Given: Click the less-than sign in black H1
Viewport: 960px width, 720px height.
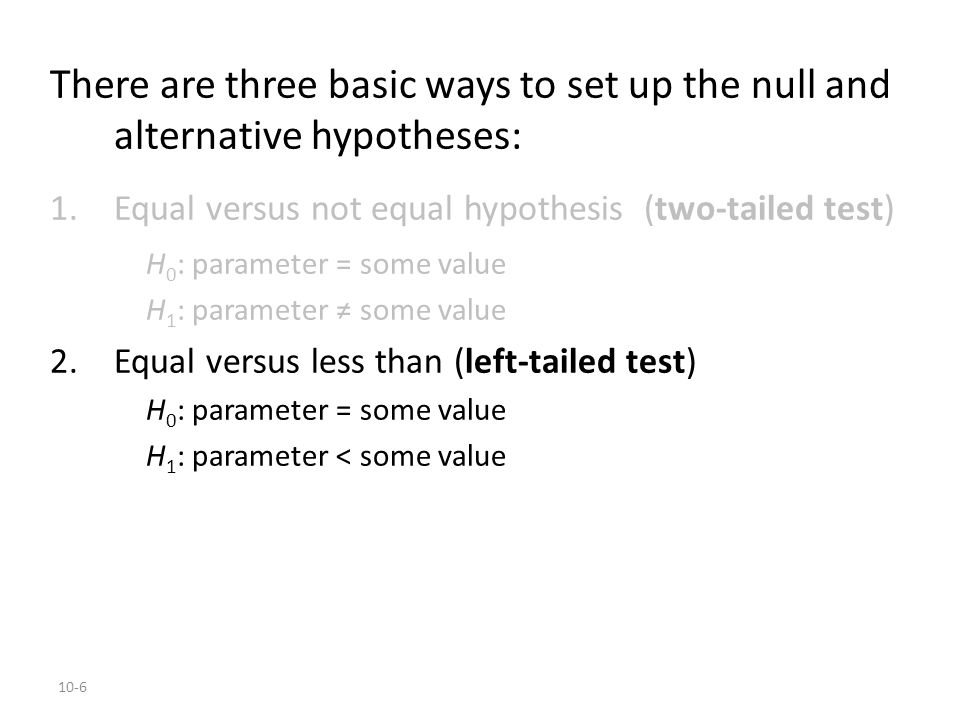Looking at the screenshot, I should point(343,457).
